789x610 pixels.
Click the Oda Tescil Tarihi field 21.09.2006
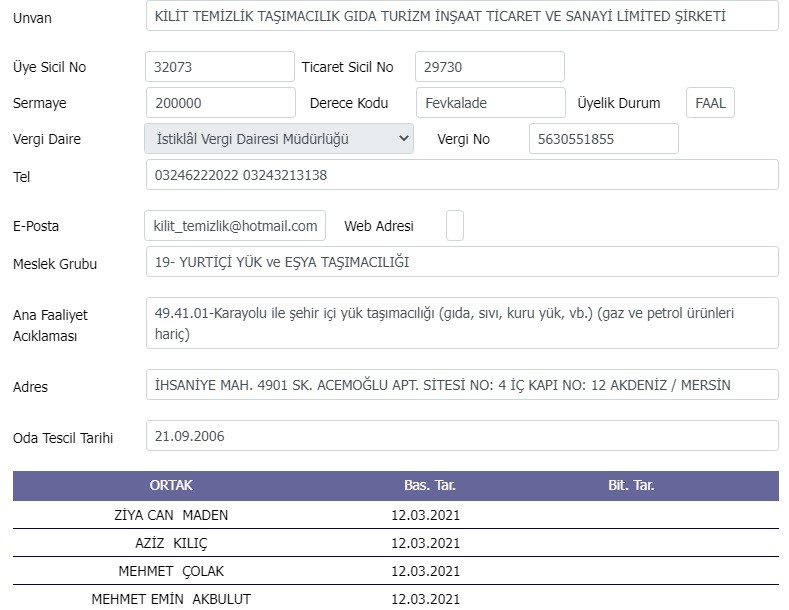[x=462, y=436]
